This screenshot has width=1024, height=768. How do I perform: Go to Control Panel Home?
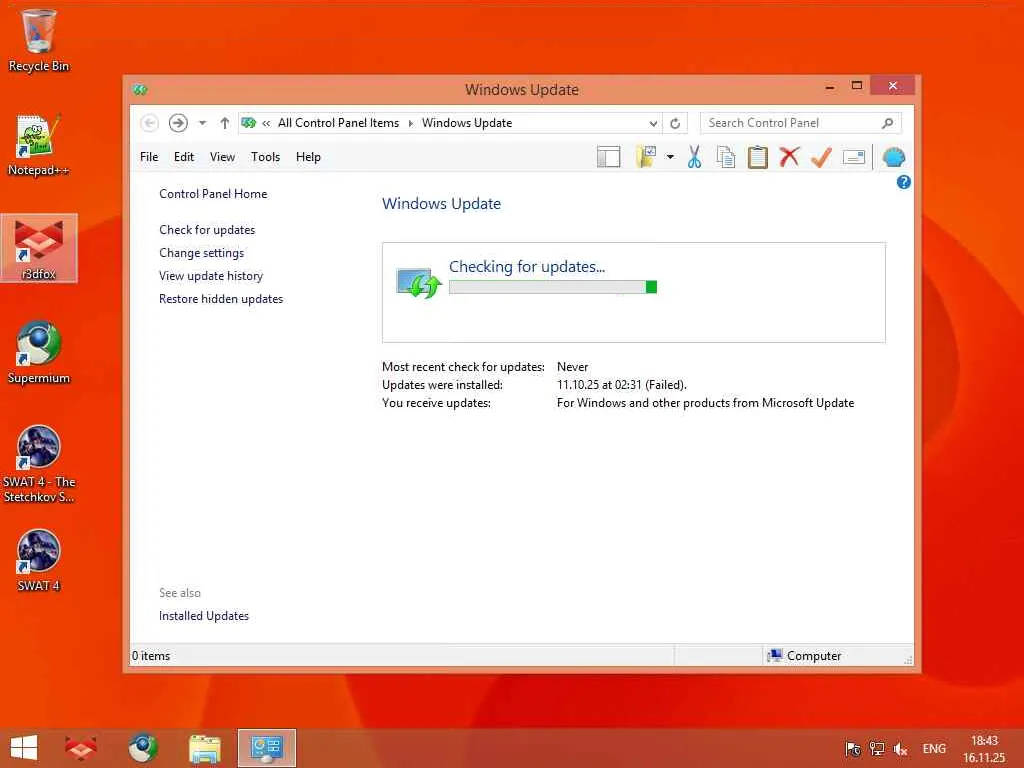[x=213, y=194]
